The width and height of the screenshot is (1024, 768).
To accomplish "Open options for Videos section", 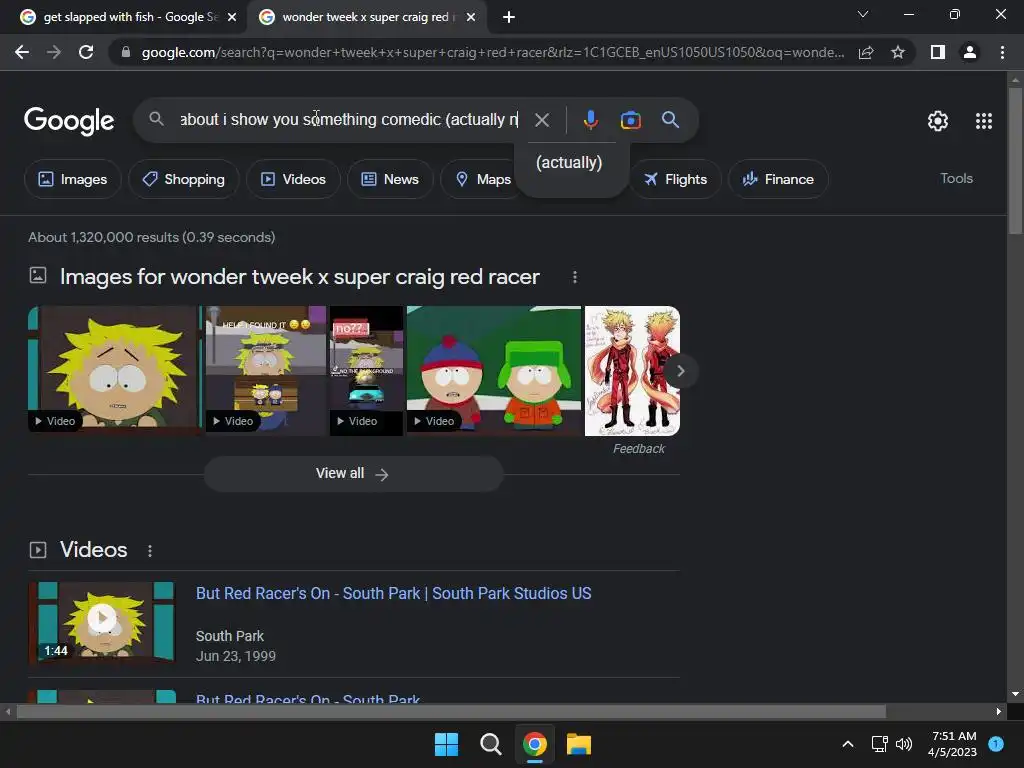I will (x=150, y=551).
